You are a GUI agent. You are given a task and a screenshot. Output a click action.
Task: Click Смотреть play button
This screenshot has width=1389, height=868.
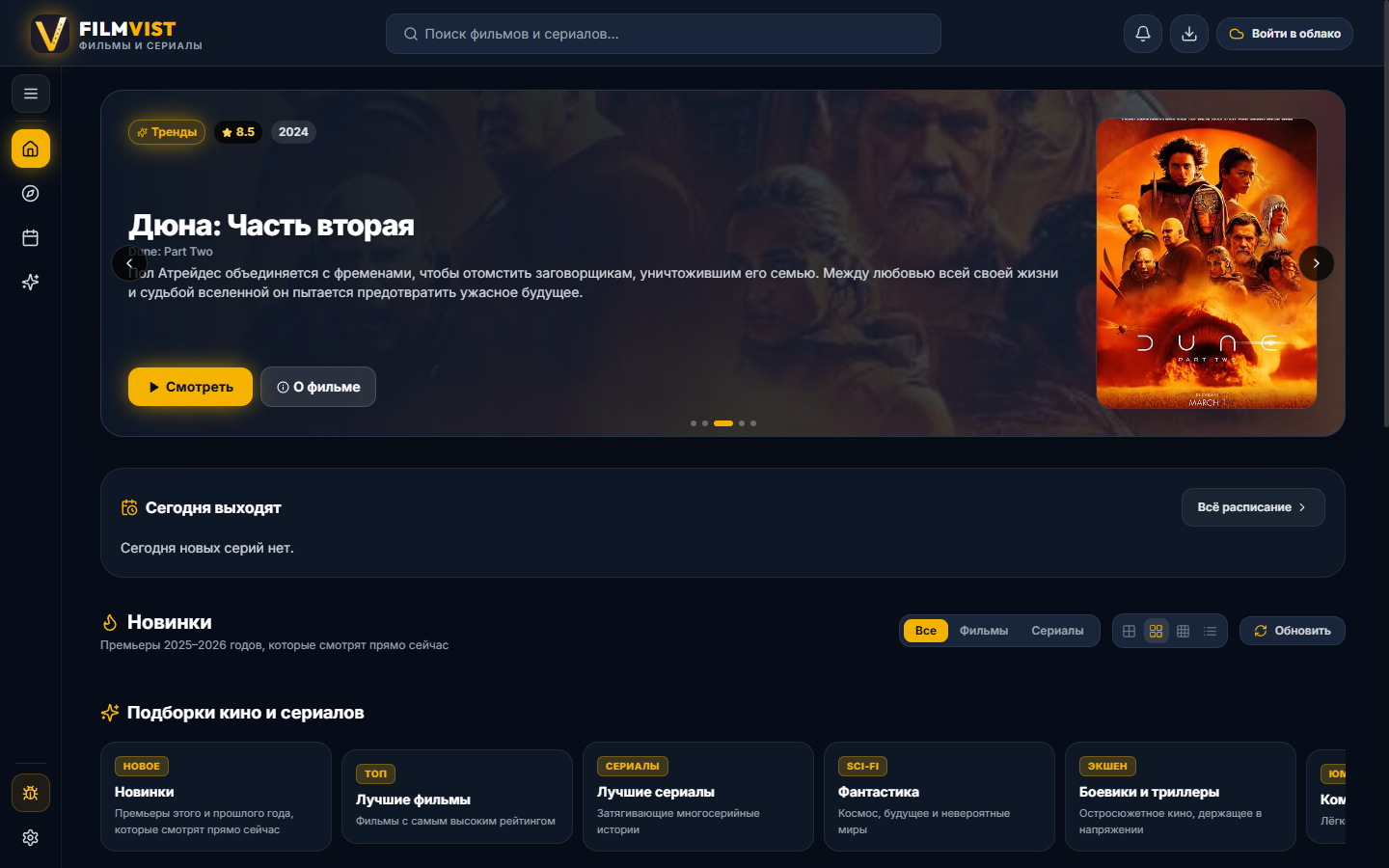point(190,387)
